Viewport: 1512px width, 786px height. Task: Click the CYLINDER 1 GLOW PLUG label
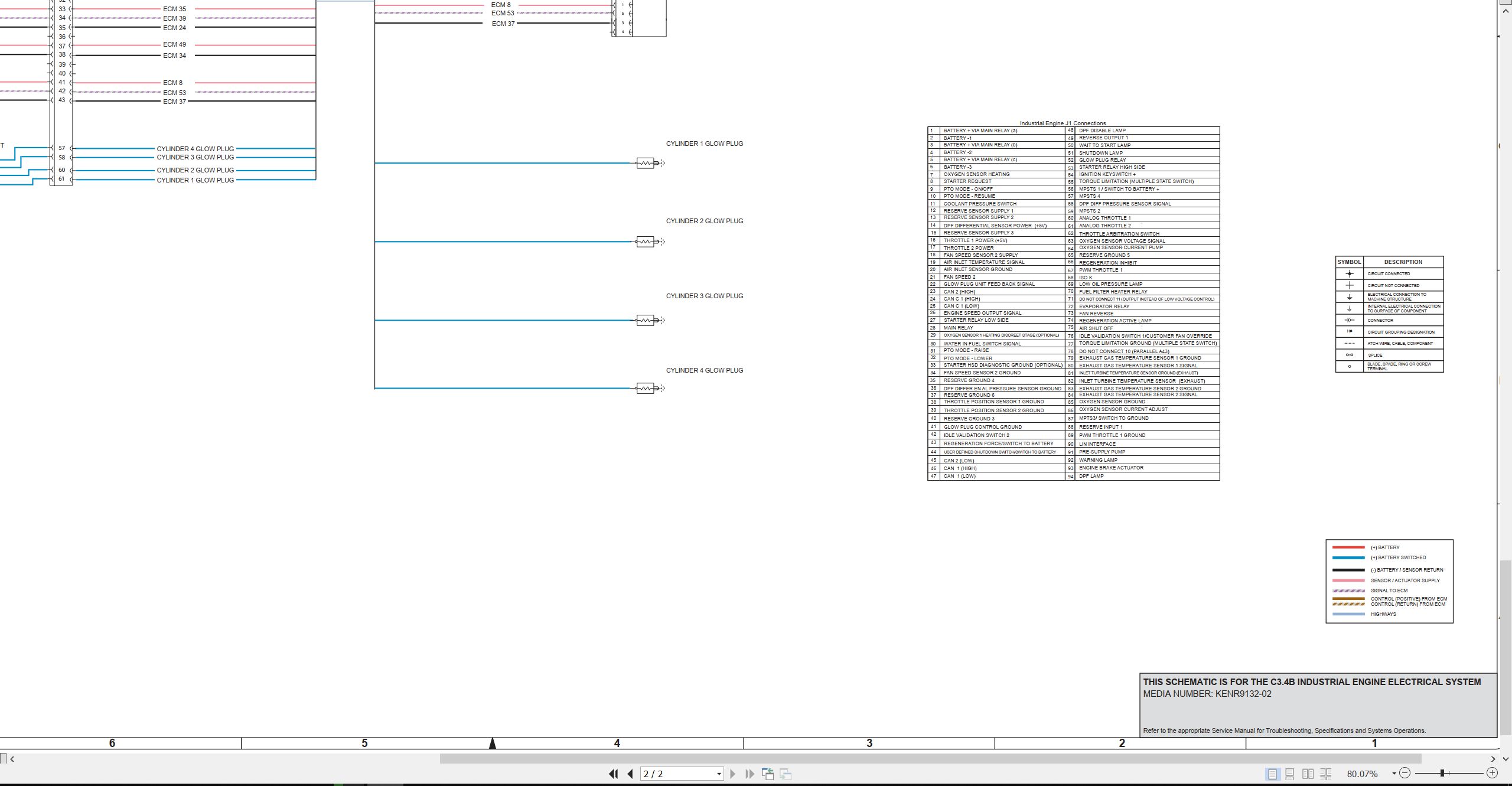[x=705, y=143]
